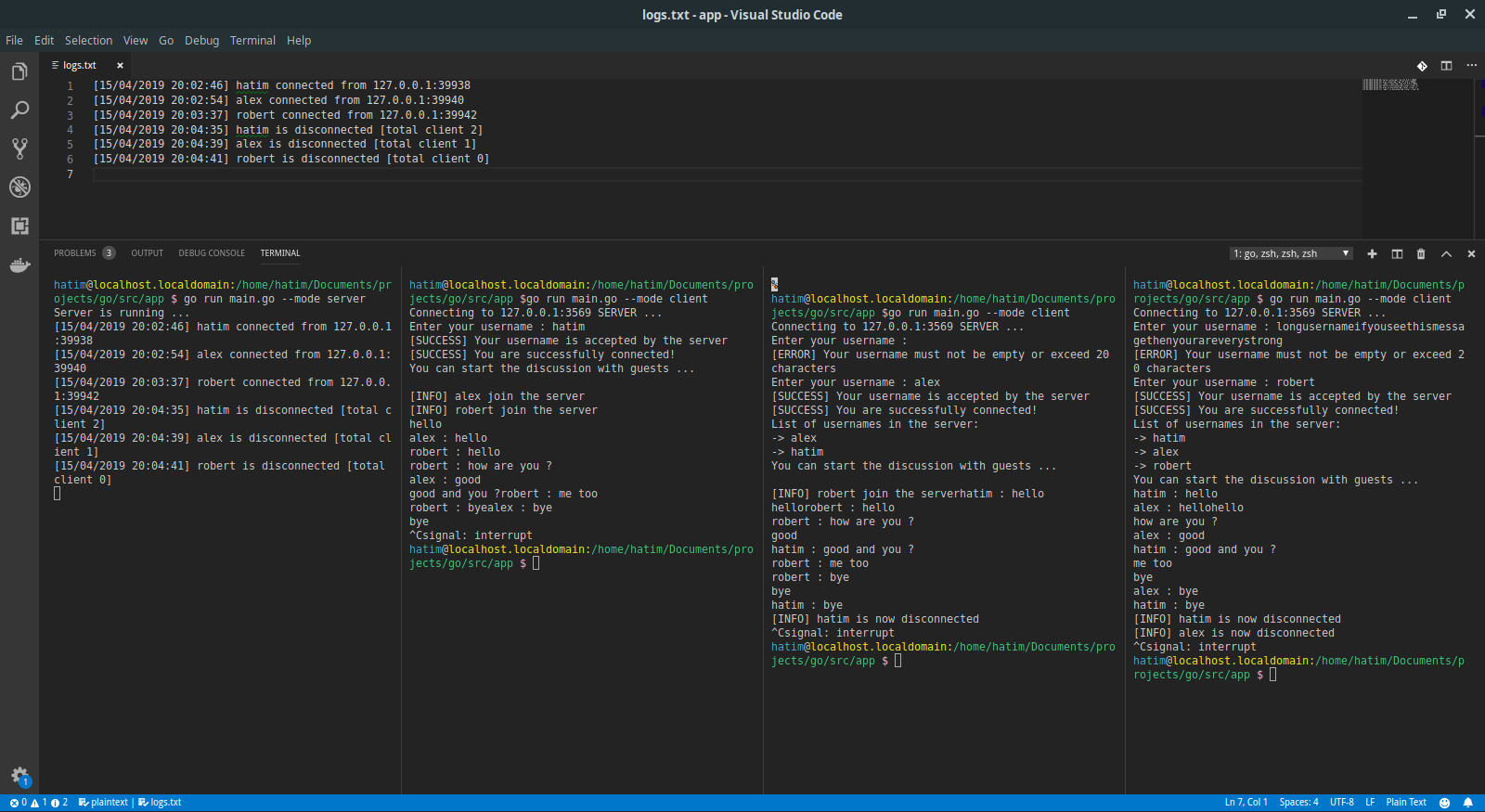The height and width of the screenshot is (812, 1485).
Task: Click '[INFO] alex join the server' in second terminal
Action: 497,396
